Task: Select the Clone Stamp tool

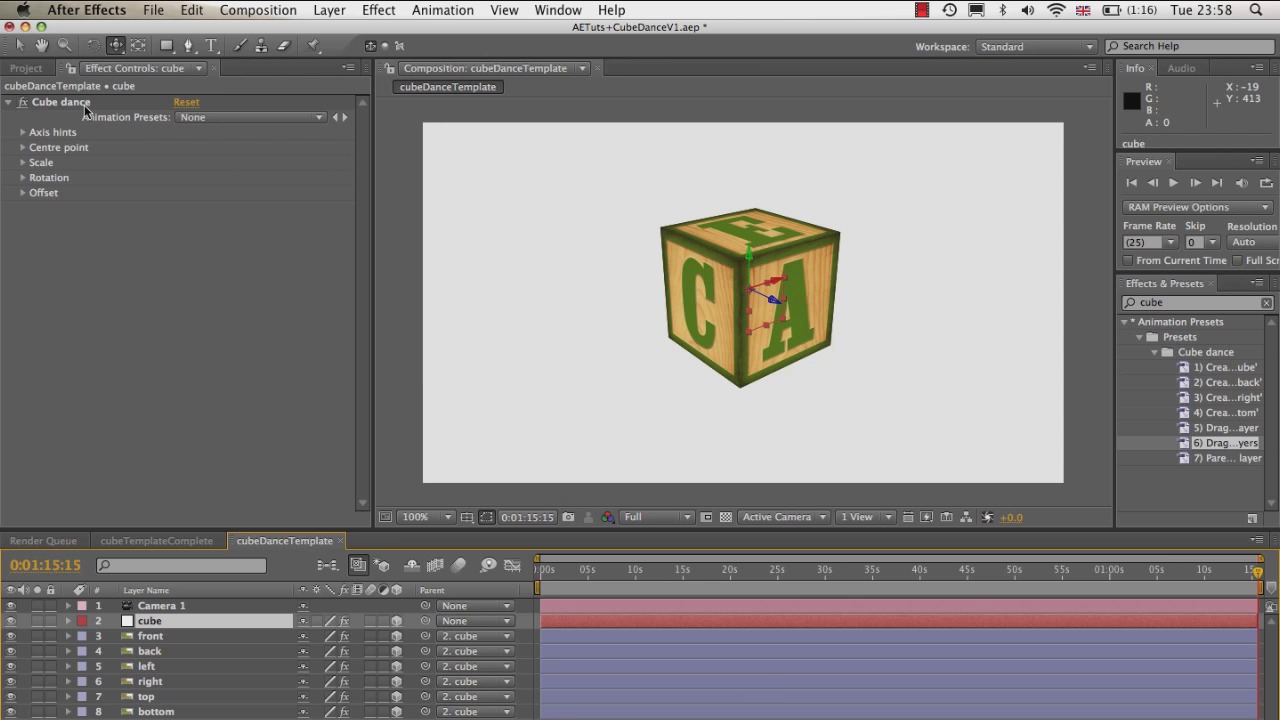Action: [261, 46]
